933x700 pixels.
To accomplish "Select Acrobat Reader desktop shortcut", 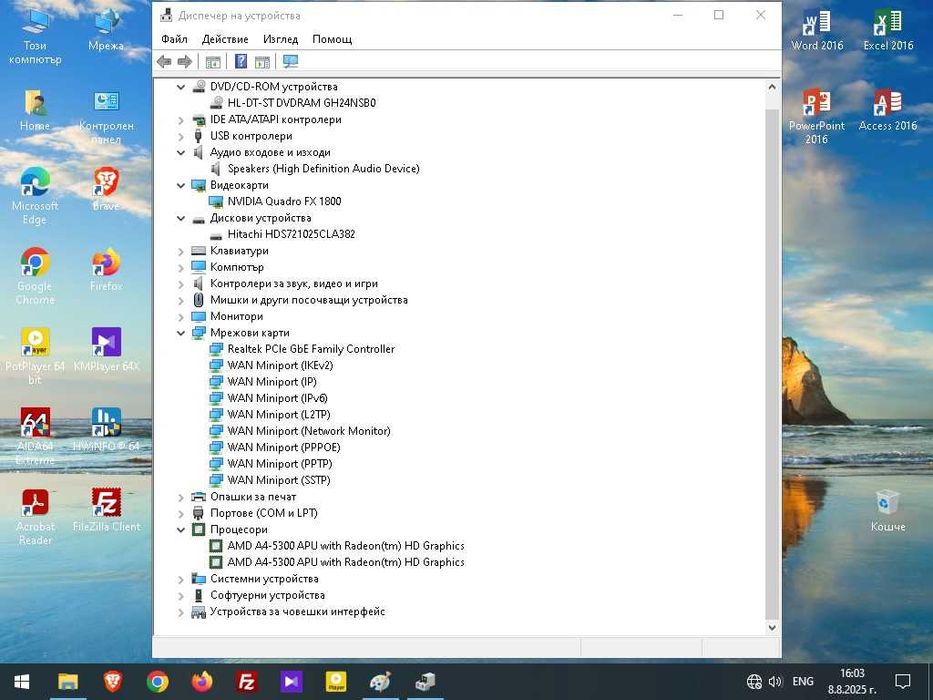I will coord(35,517).
